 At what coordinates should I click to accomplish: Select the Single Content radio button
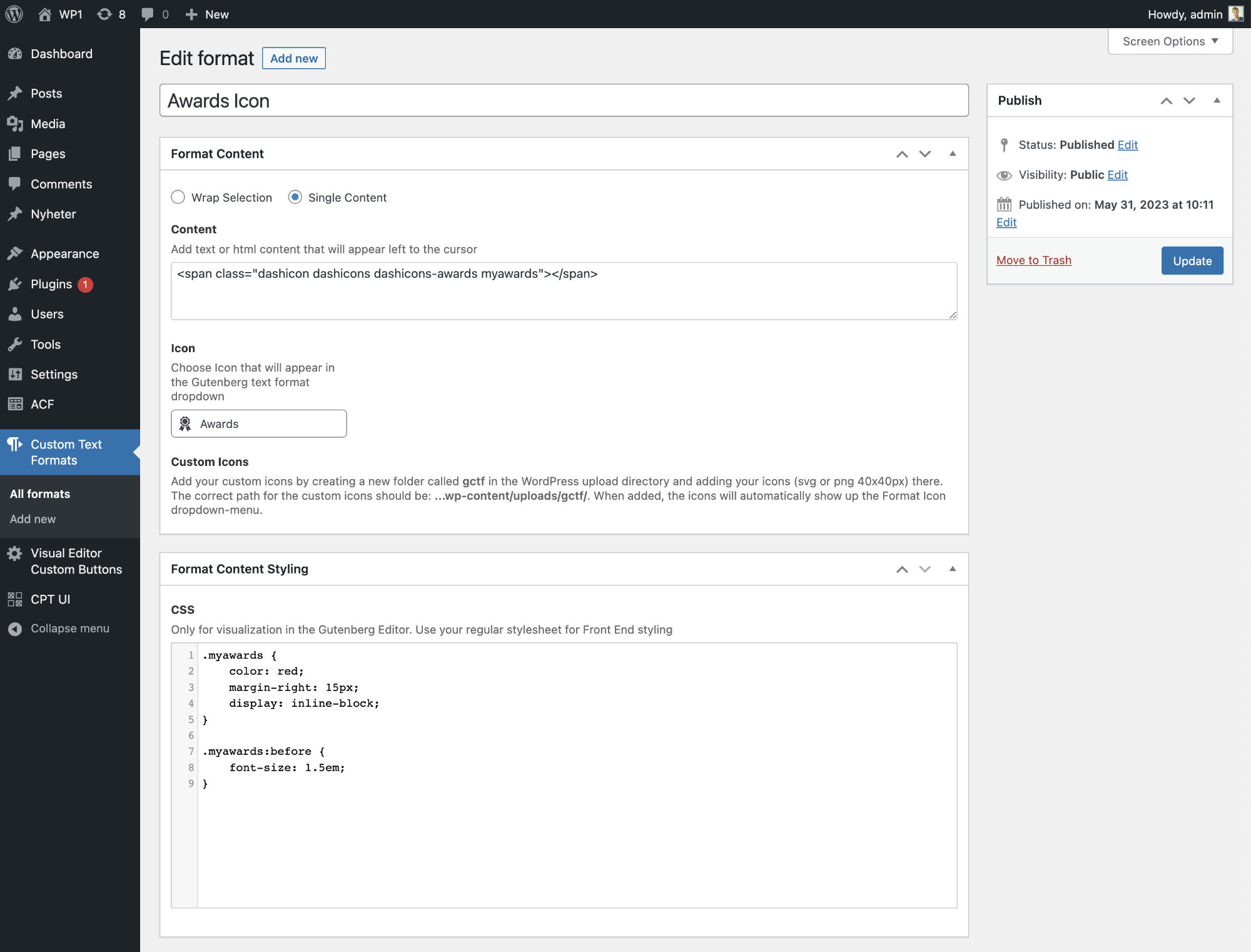click(295, 197)
